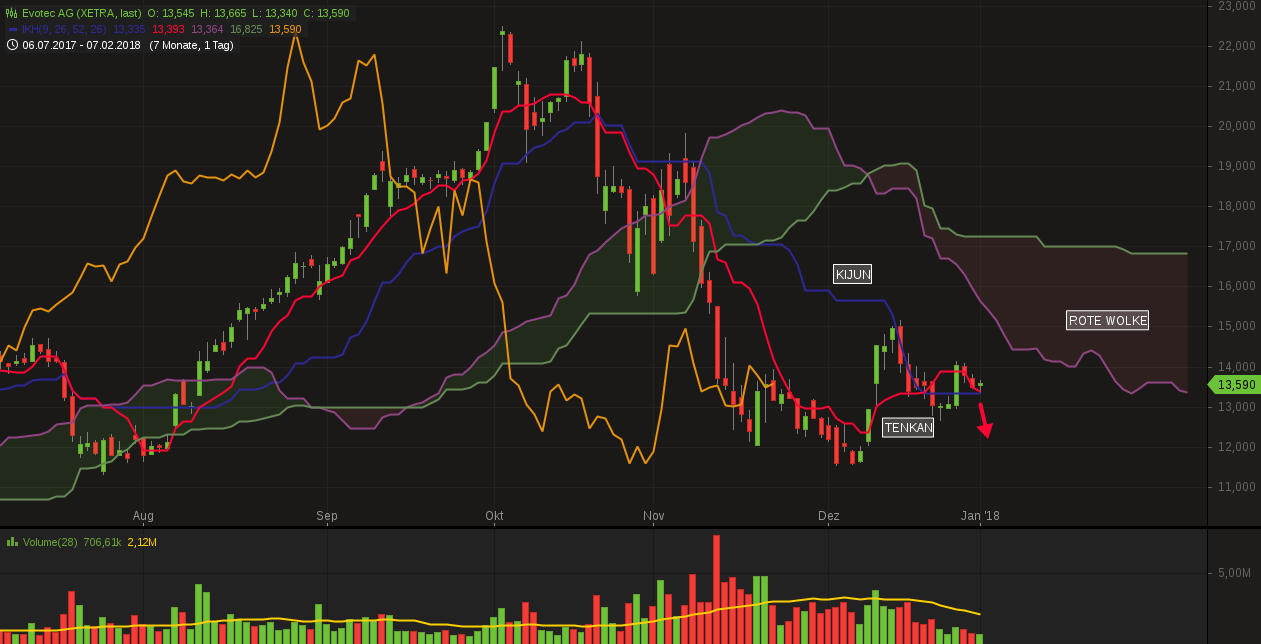The image size is (1261, 644).
Task: Click the open value O: 13,545
Action: point(171,13)
